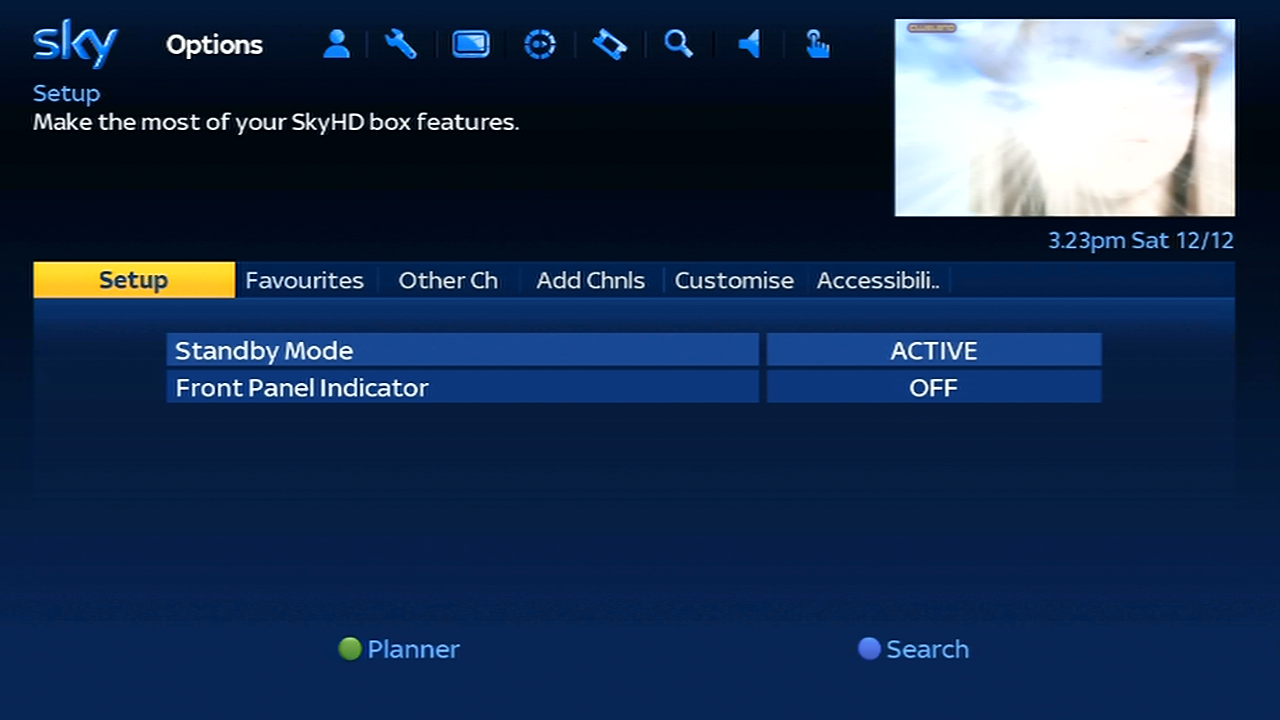Screen dimensions: 1280x720
Task: Click the live TV preview thumbnail
Action: [1064, 118]
